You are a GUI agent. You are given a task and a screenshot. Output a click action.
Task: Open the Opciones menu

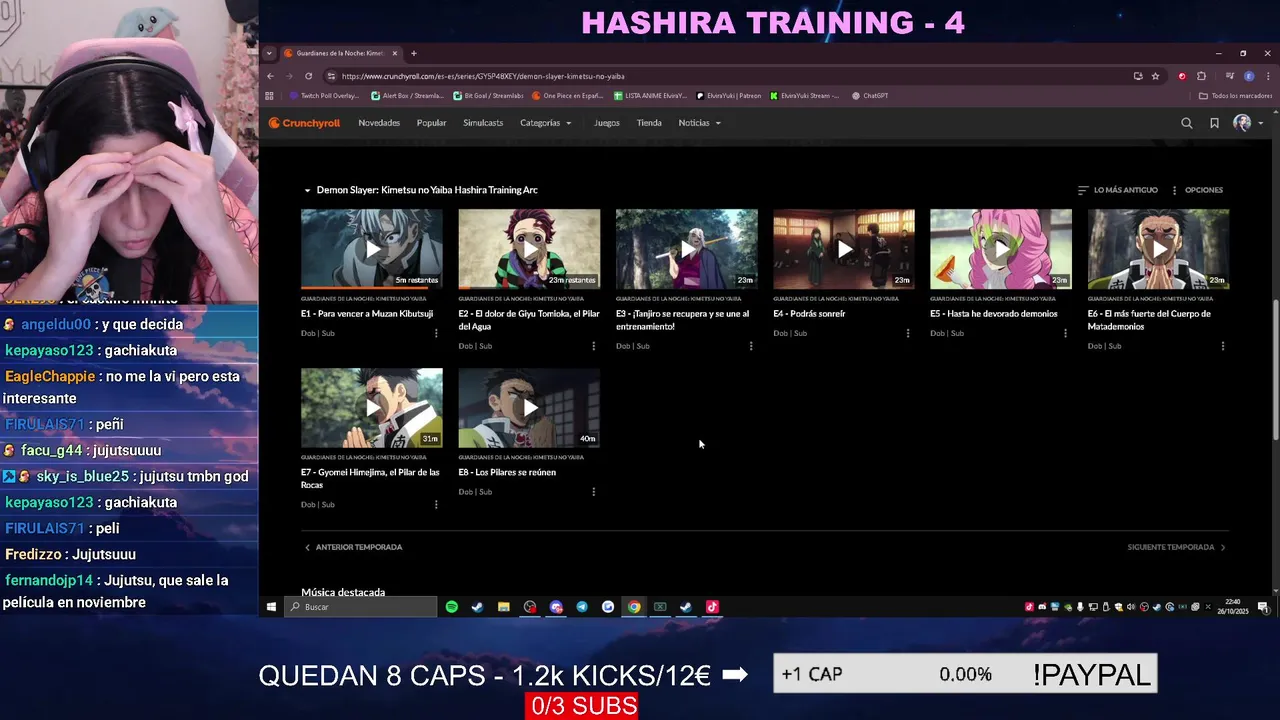(x=1197, y=190)
